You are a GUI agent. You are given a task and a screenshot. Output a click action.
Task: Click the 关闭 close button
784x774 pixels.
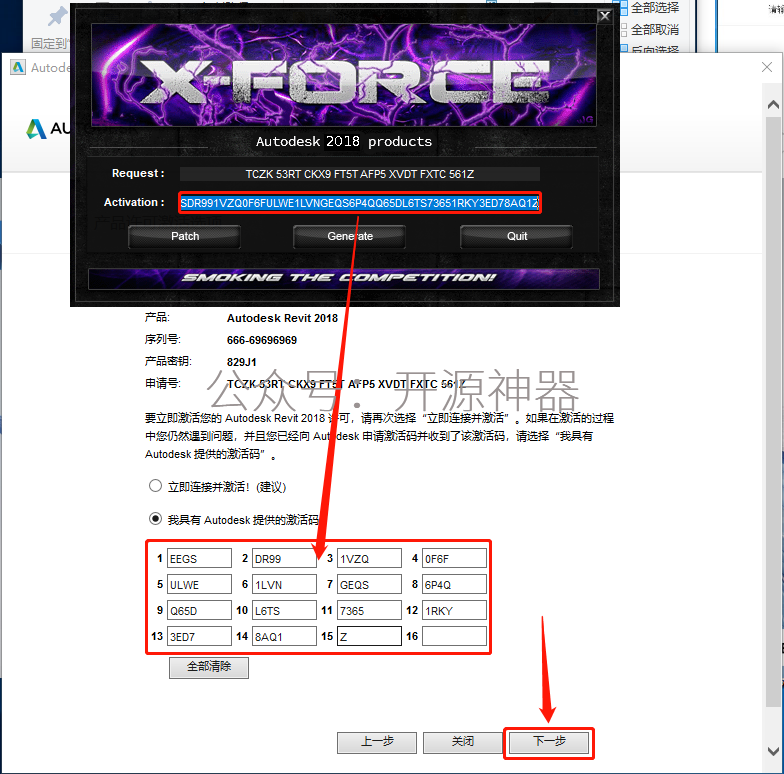click(462, 742)
